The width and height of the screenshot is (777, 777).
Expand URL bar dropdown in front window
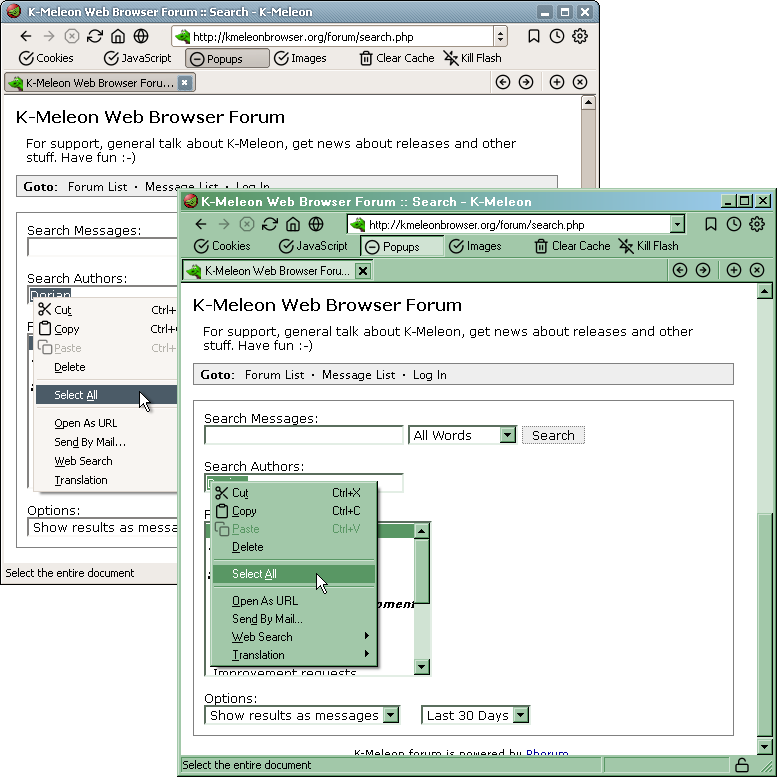click(677, 225)
